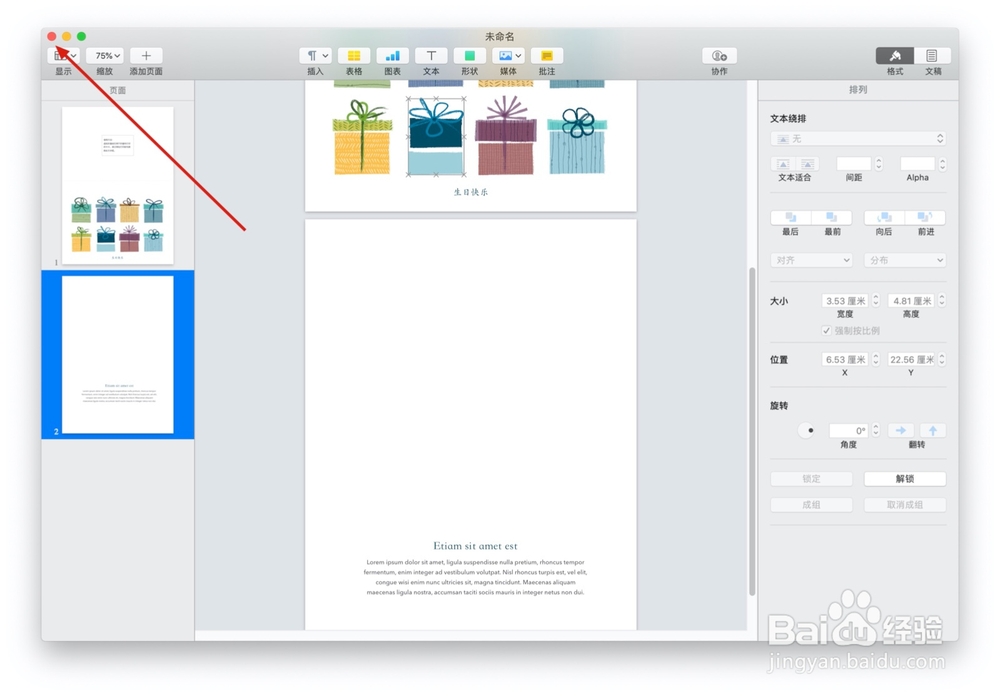This screenshot has width=1000, height=696.
Task: Click the rotation angle dial
Action: point(806,431)
